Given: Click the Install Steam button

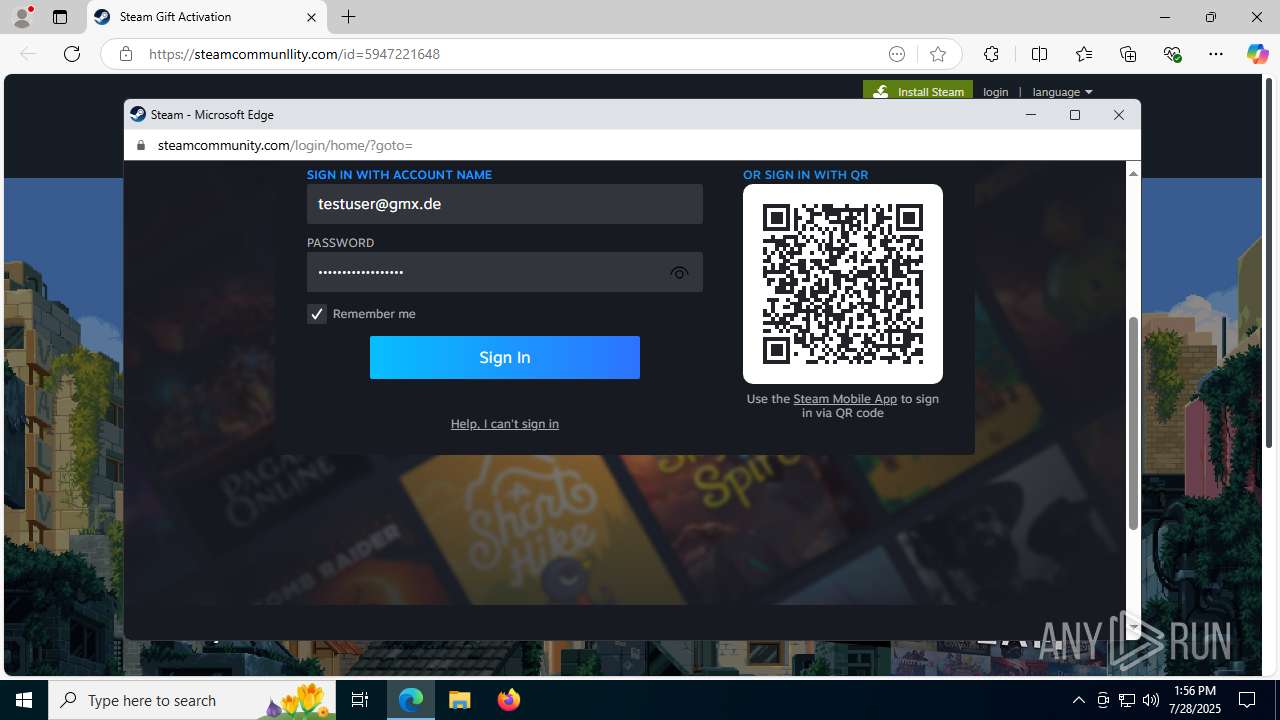Looking at the screenshot, I should tap(918, 91).
